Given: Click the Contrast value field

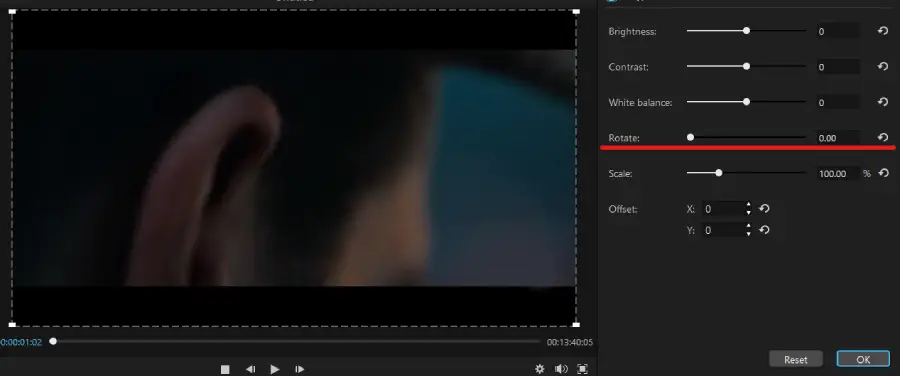Looking at the screenshot, I should (x=838, y=67).
